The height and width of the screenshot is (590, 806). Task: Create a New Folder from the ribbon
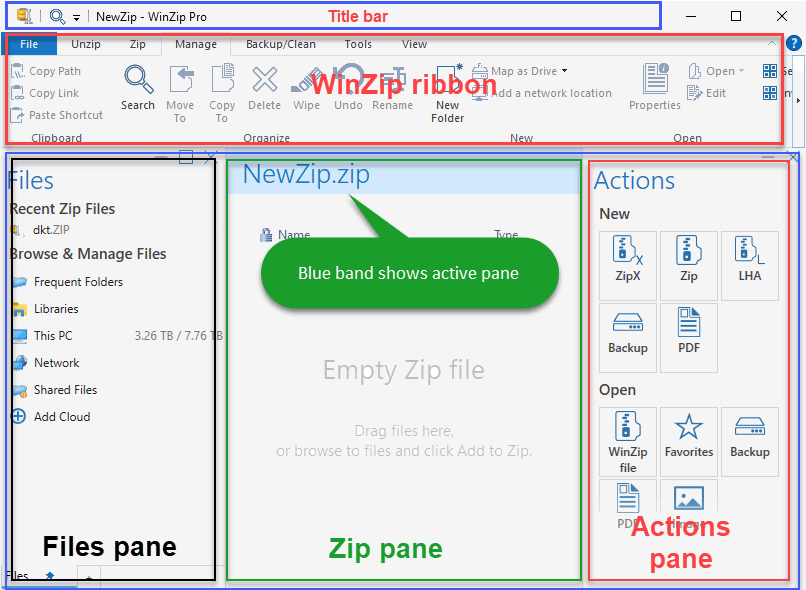point(448,93)
